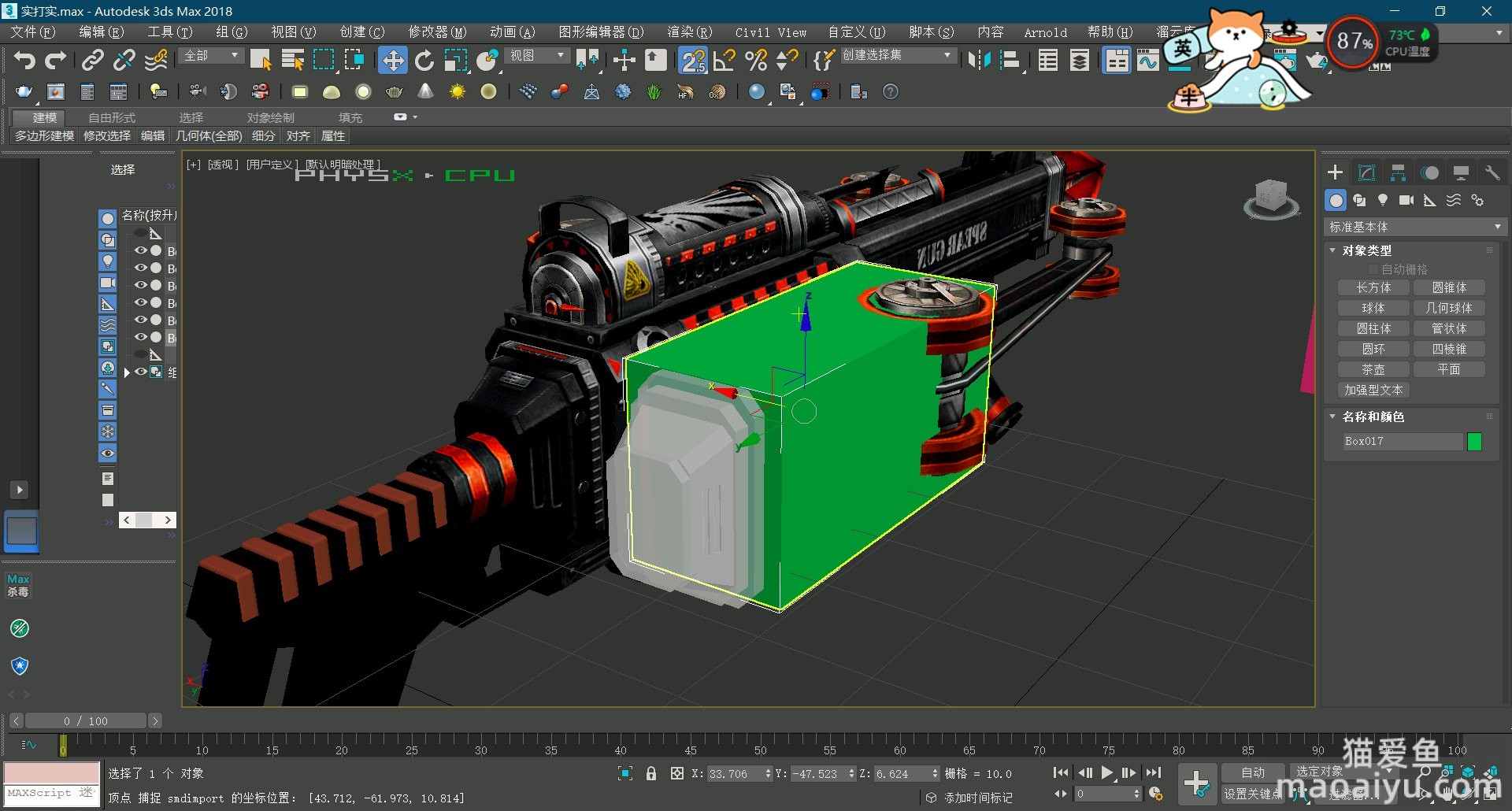Viewport: 1512px width, 811px height.
Task: Select the Move tool in the toolbar
Action: tap(392, 61)
